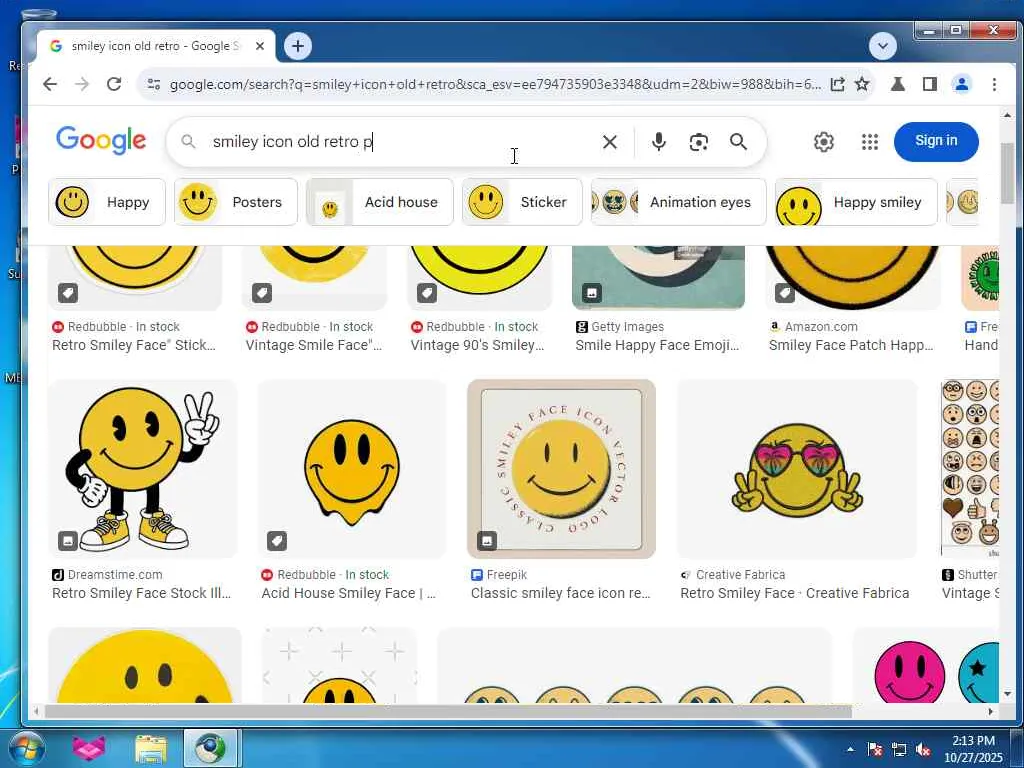1024x768 pixels.
Task: Open Smiley Face Patch Amazon link
Action: (x=851, y=345)
